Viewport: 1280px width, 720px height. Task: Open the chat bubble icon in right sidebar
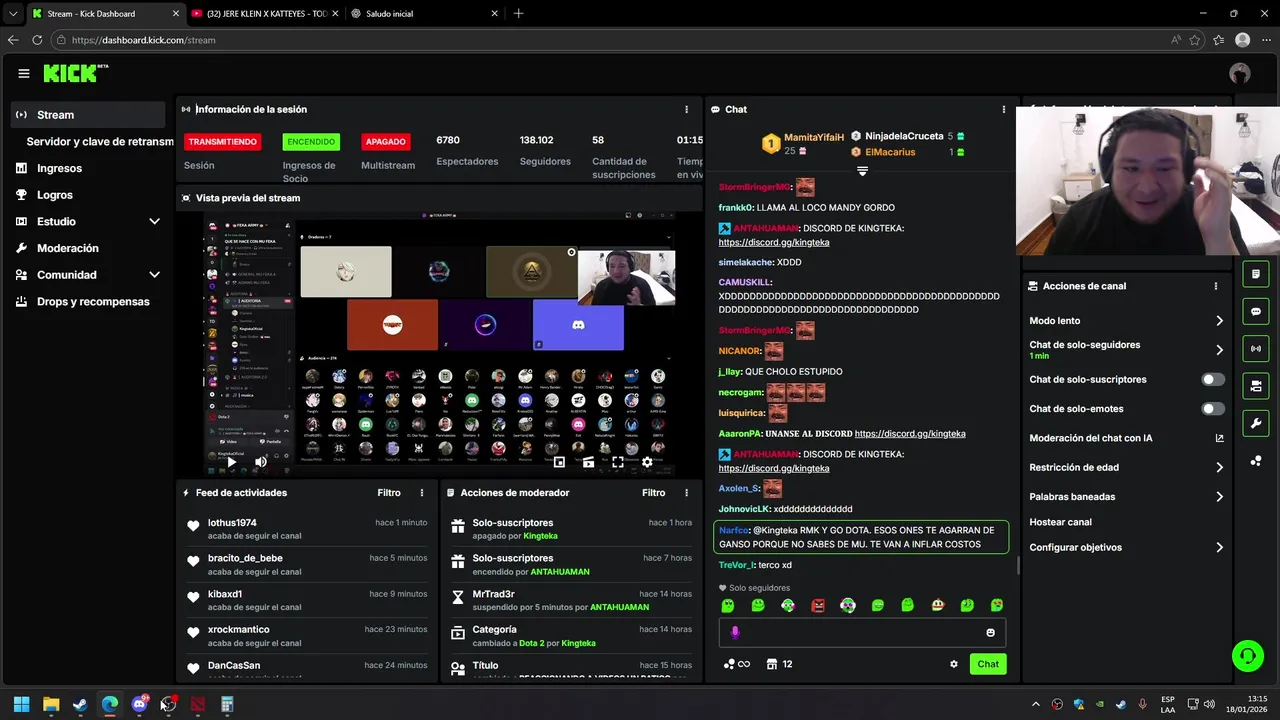click(x=1256, y=311)
